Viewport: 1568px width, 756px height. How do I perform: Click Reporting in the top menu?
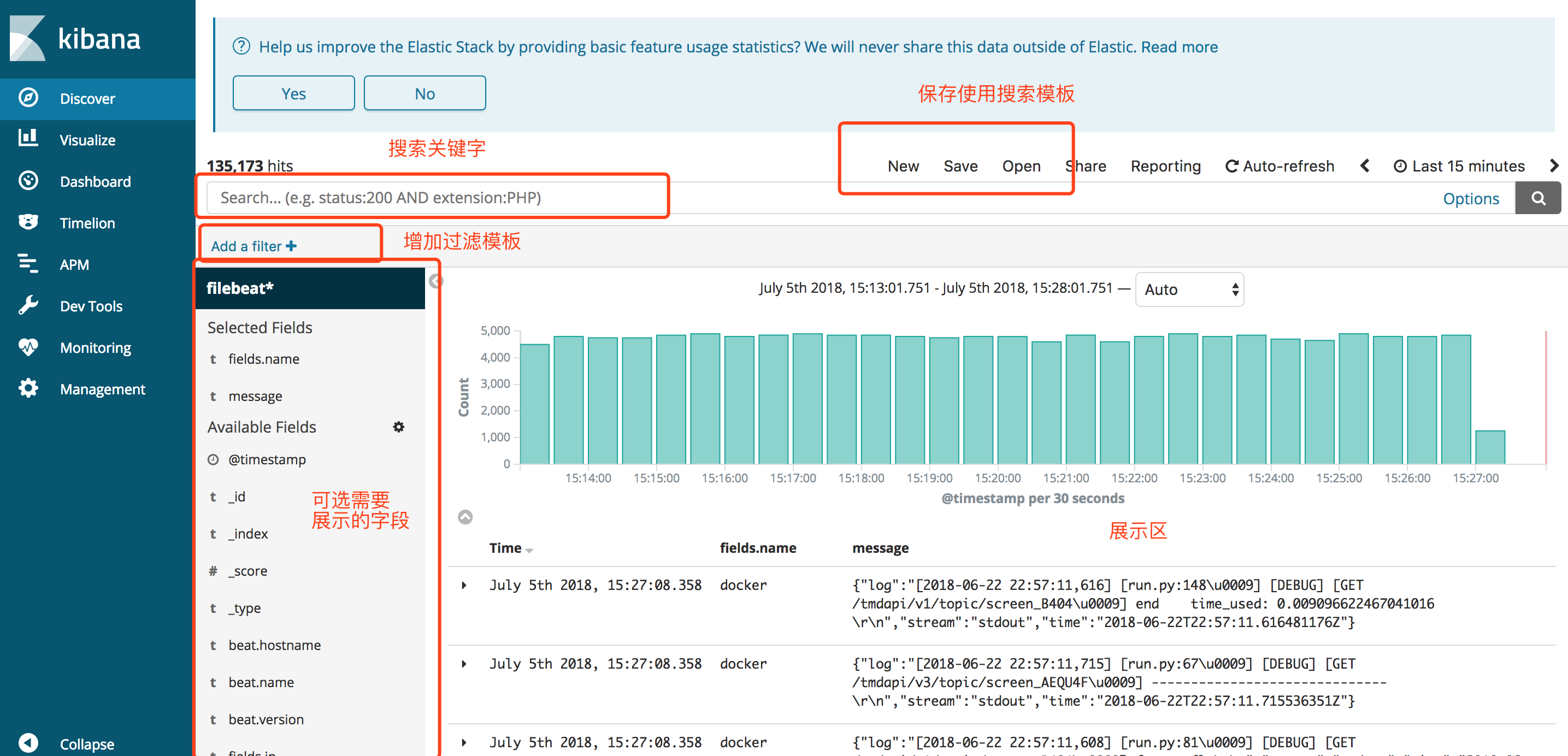pos(1166,166)
